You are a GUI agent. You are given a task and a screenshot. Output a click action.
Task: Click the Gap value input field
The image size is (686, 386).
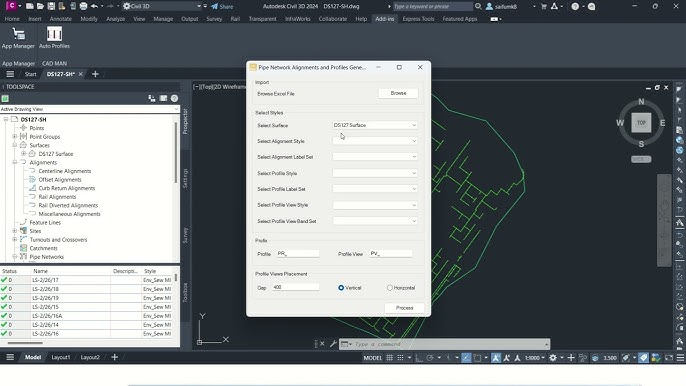tap(295, 288)
